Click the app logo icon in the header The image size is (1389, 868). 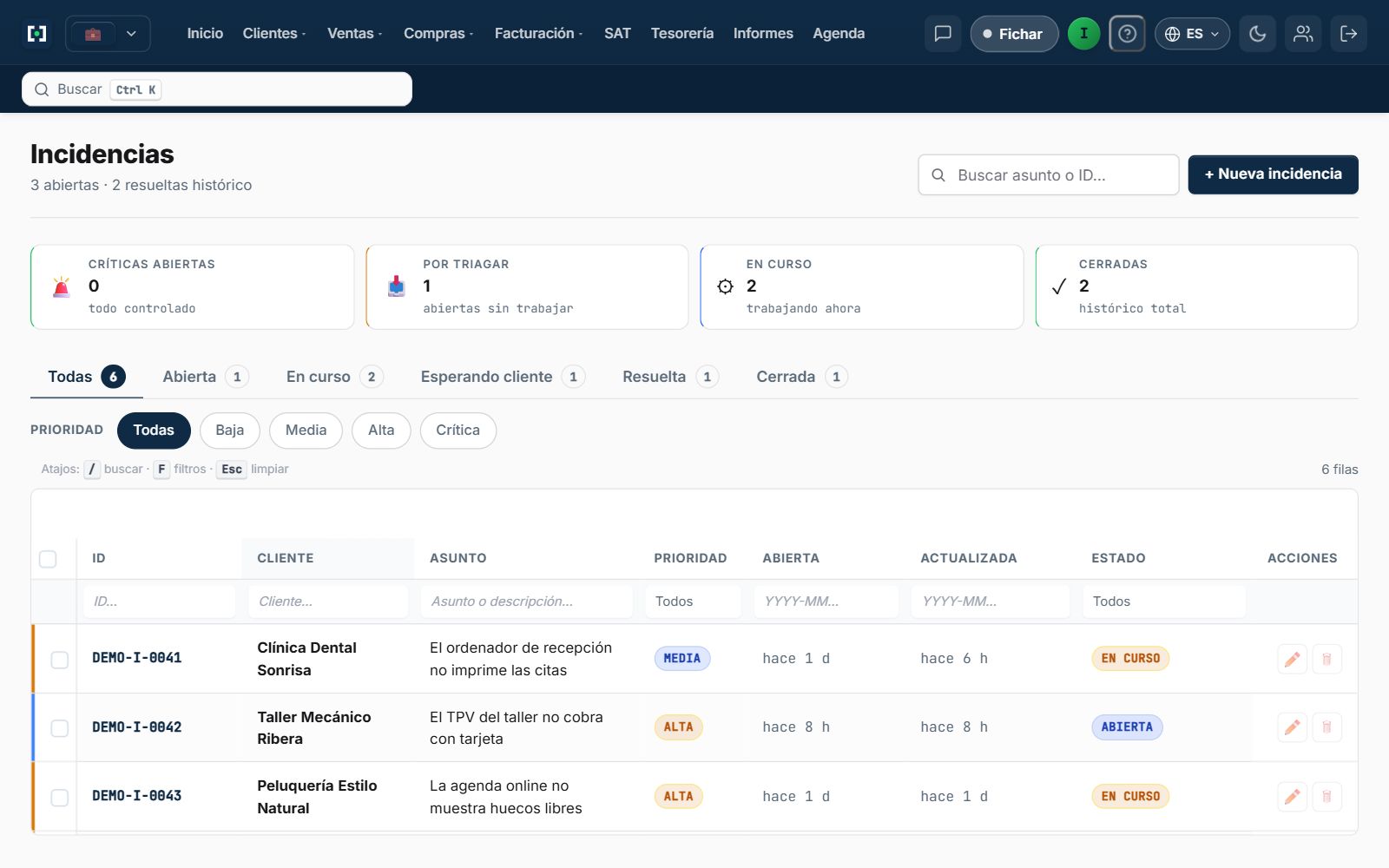pos(37,34)
